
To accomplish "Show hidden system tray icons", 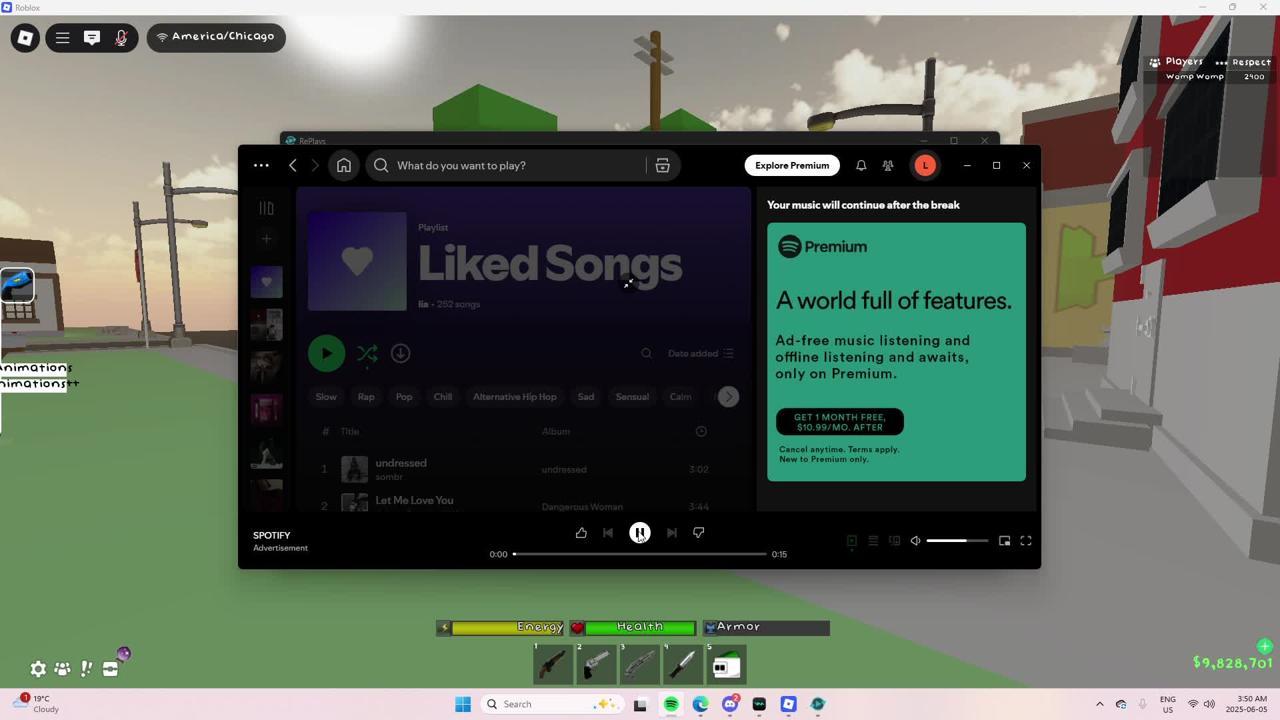I will click(1100, 704).
